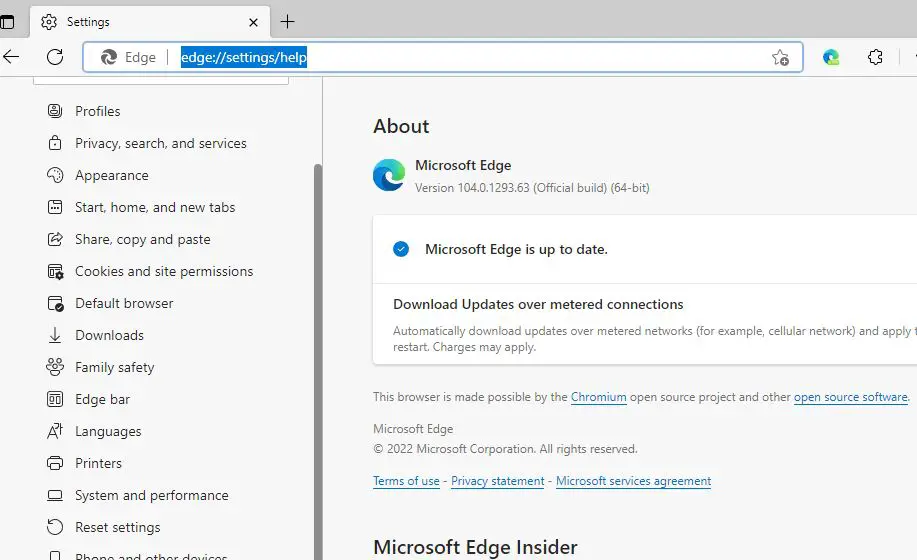
Task: Open Downloads settings
Action: coord(109,335)
